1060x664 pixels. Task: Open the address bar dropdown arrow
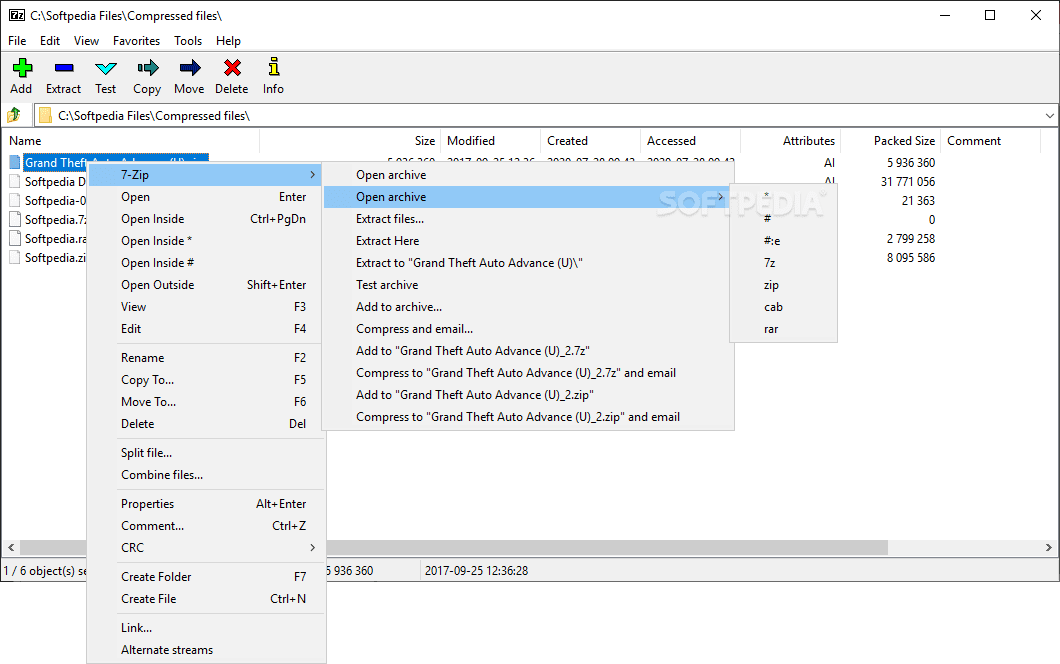tap(1049, 116)
